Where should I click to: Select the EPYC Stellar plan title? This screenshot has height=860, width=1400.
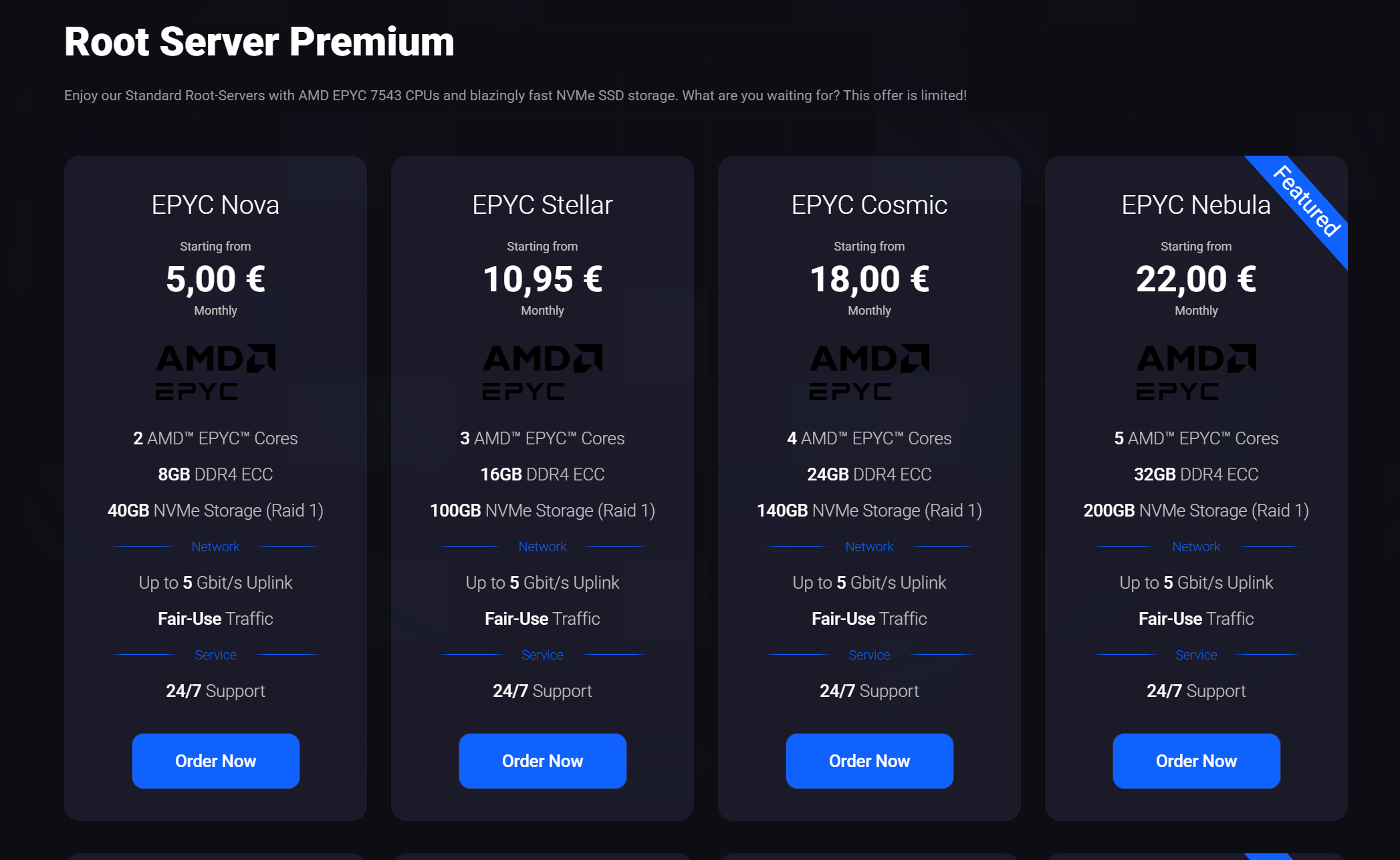542,205
